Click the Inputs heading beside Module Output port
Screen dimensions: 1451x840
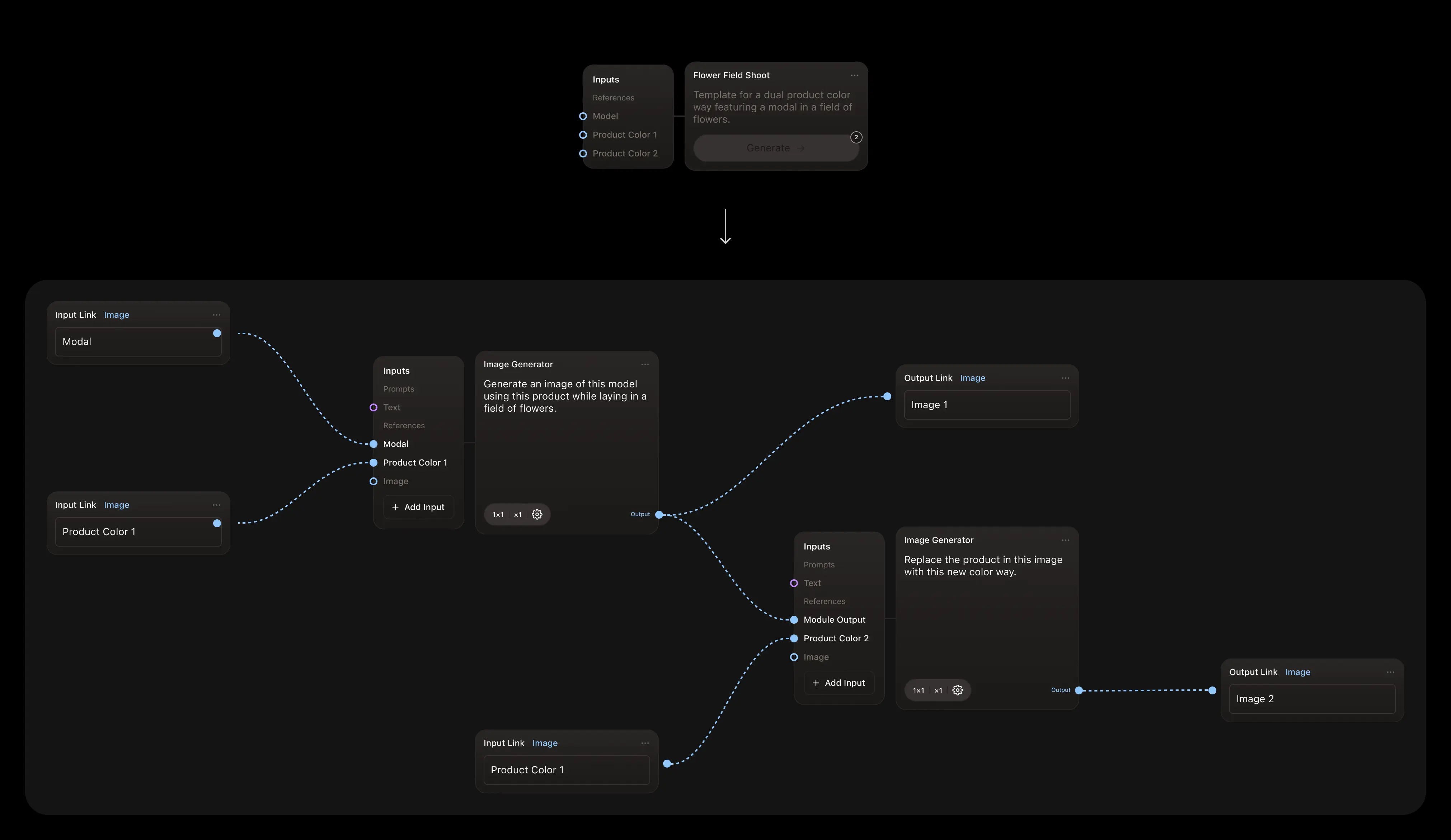(x=817, y=547)
